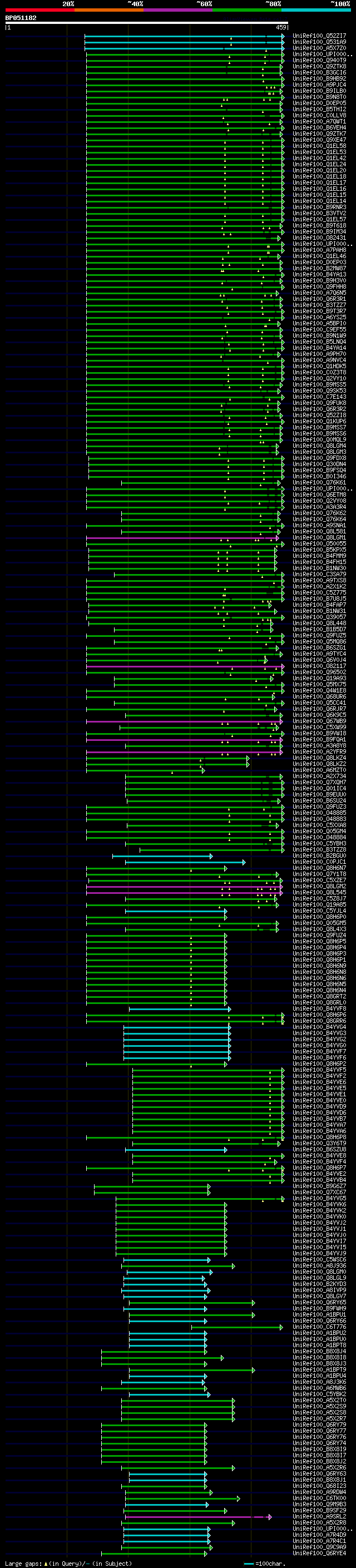356x1568 pixels.
Task: Click the UniRef100_Q9FUZ5 label
Action: coord(319,635)
